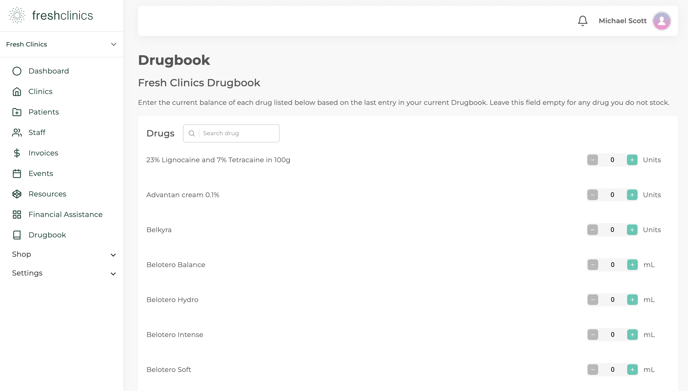
Task: Go to Resources in the sidebar
Action: [47, 194]
